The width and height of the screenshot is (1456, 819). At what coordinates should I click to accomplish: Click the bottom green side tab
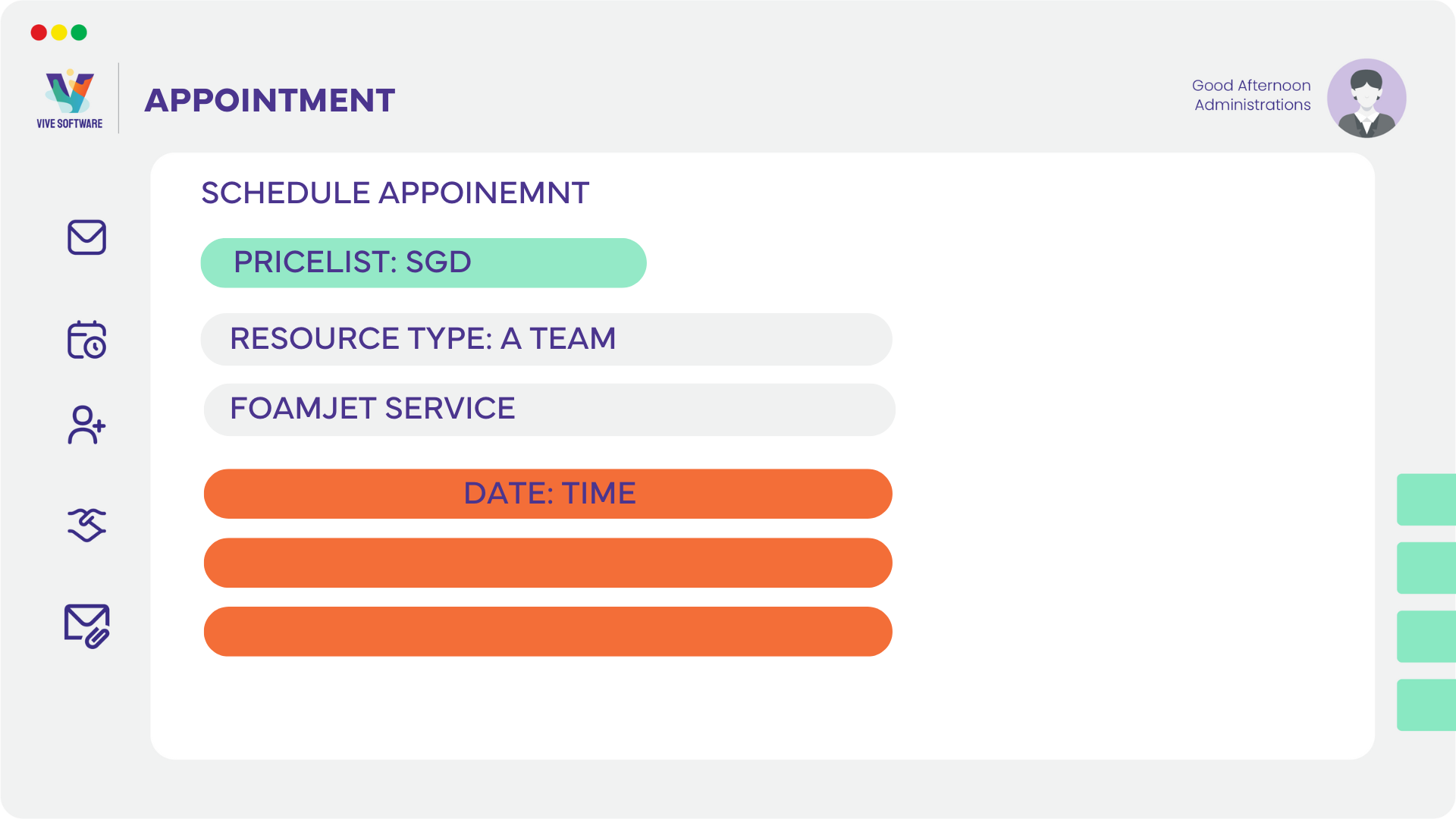[x=1426, y=705]
